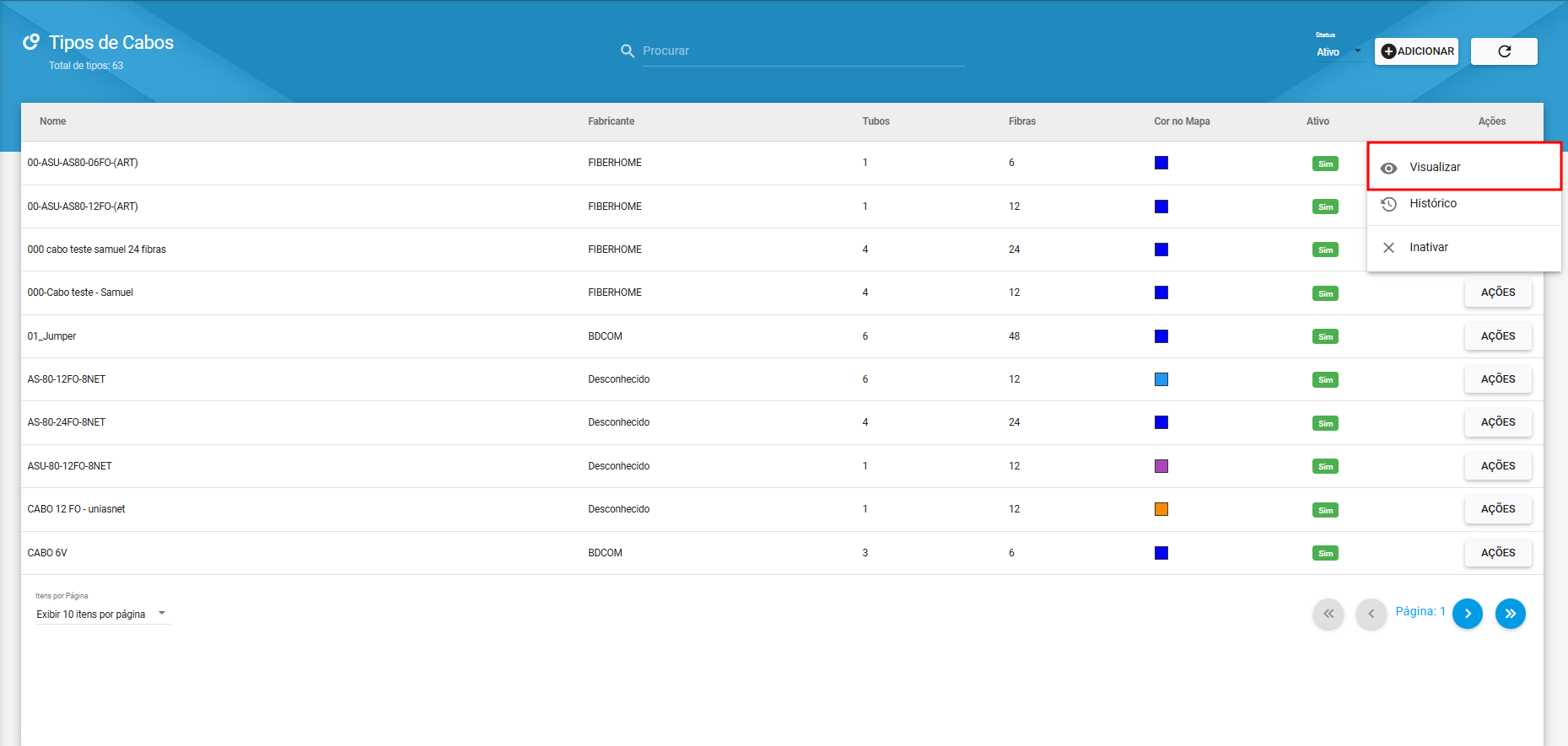Click the Sim badge for 01_Jumper
The width and height of the screenshot is (1568, 746).
1325,337
